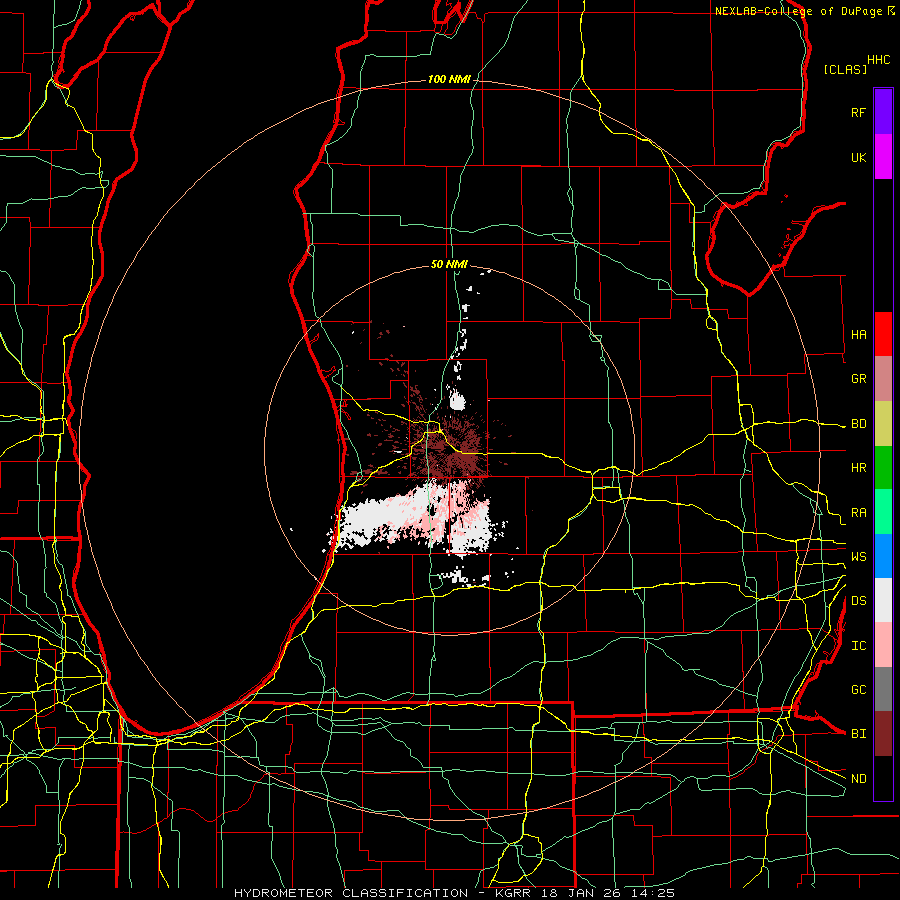Click the [CLAS] label above legend

[845, 69]
